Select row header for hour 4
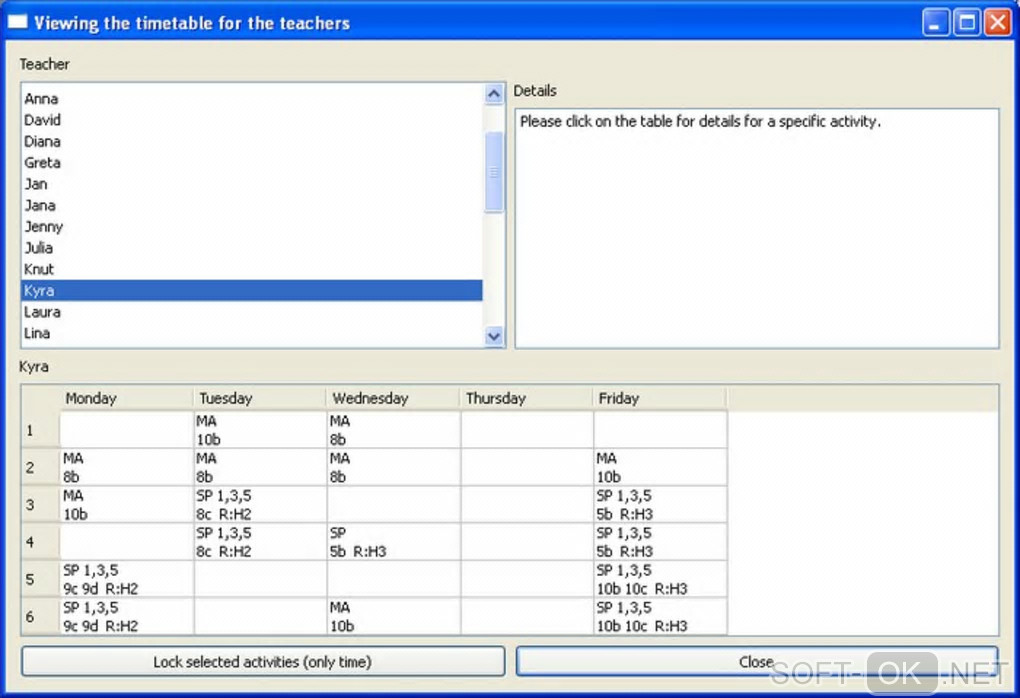Screen dimensions: 1020x698 pyautogui.click(x=40, y=542)
